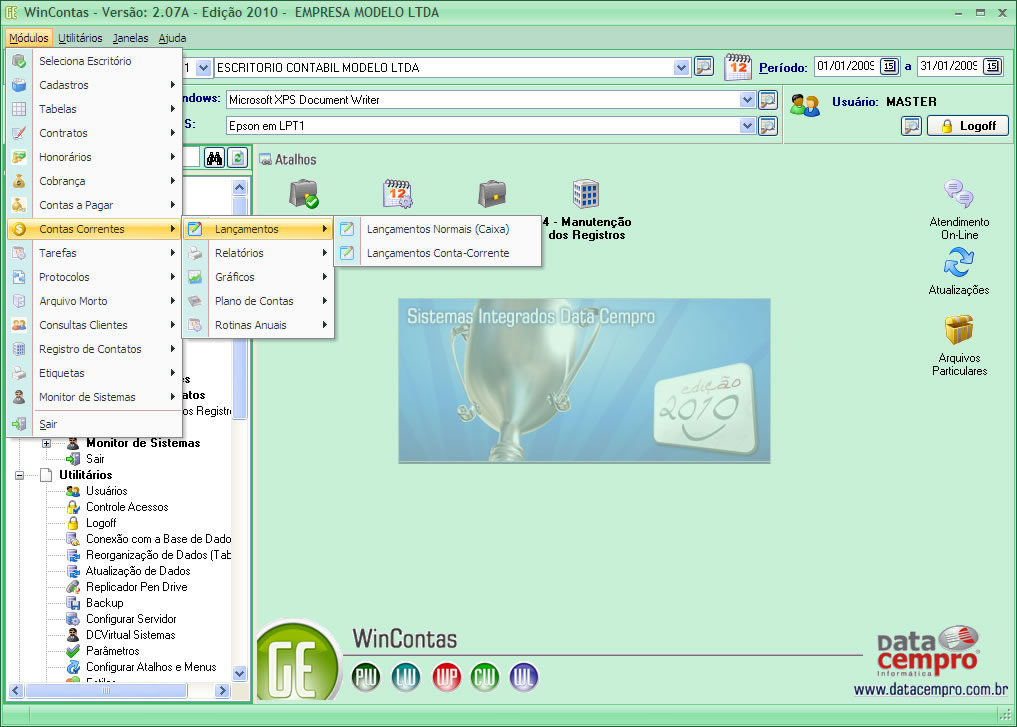Click the tree horizontal scrollbar thumb
1017x727 pixels.
(106, 691)
